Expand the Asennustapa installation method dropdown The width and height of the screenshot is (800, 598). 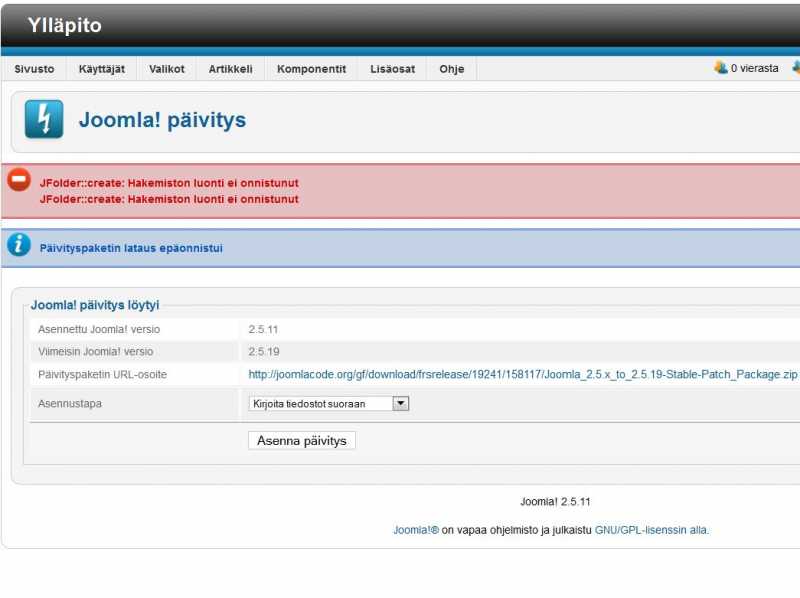point(401,404)
